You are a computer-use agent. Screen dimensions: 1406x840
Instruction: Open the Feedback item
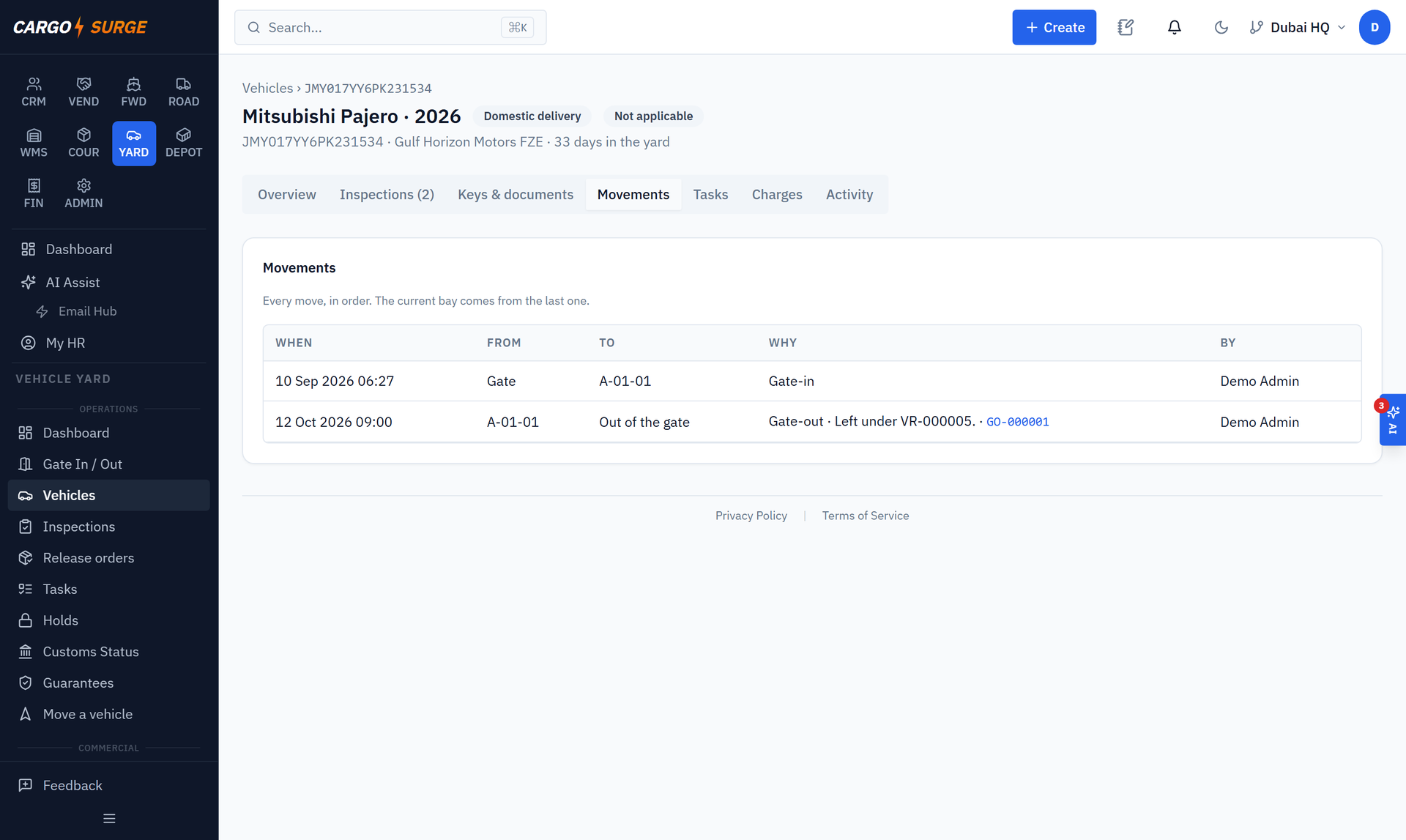pyautogui.click(x=109, y=785)
